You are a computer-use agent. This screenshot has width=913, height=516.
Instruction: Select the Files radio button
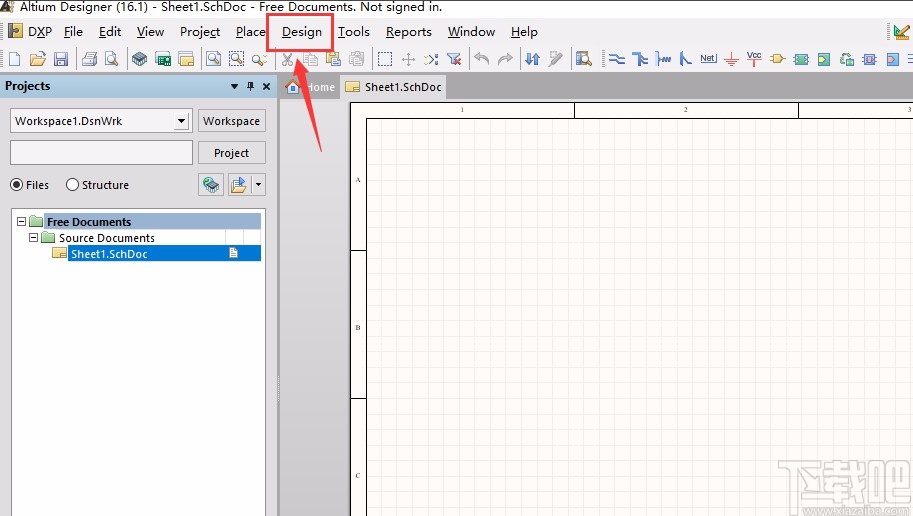(17, 185)
